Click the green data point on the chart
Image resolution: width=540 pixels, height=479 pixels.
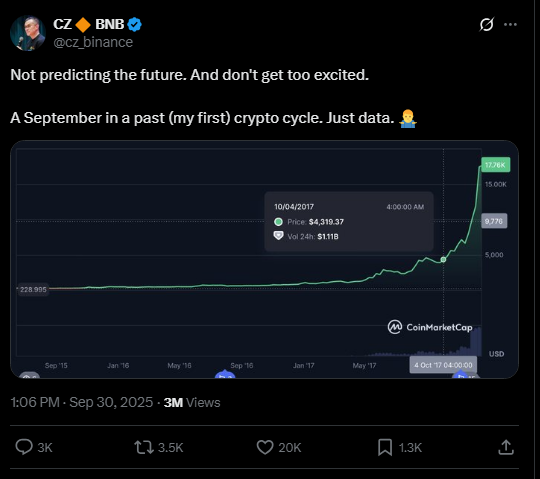click(443, 259)
